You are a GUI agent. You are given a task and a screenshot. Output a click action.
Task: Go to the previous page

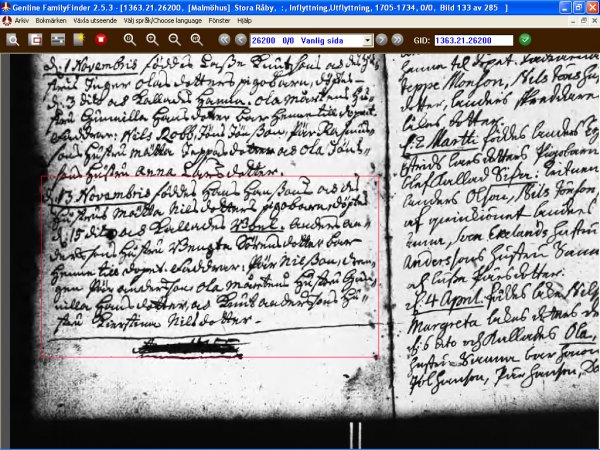[x=240, y=39]
